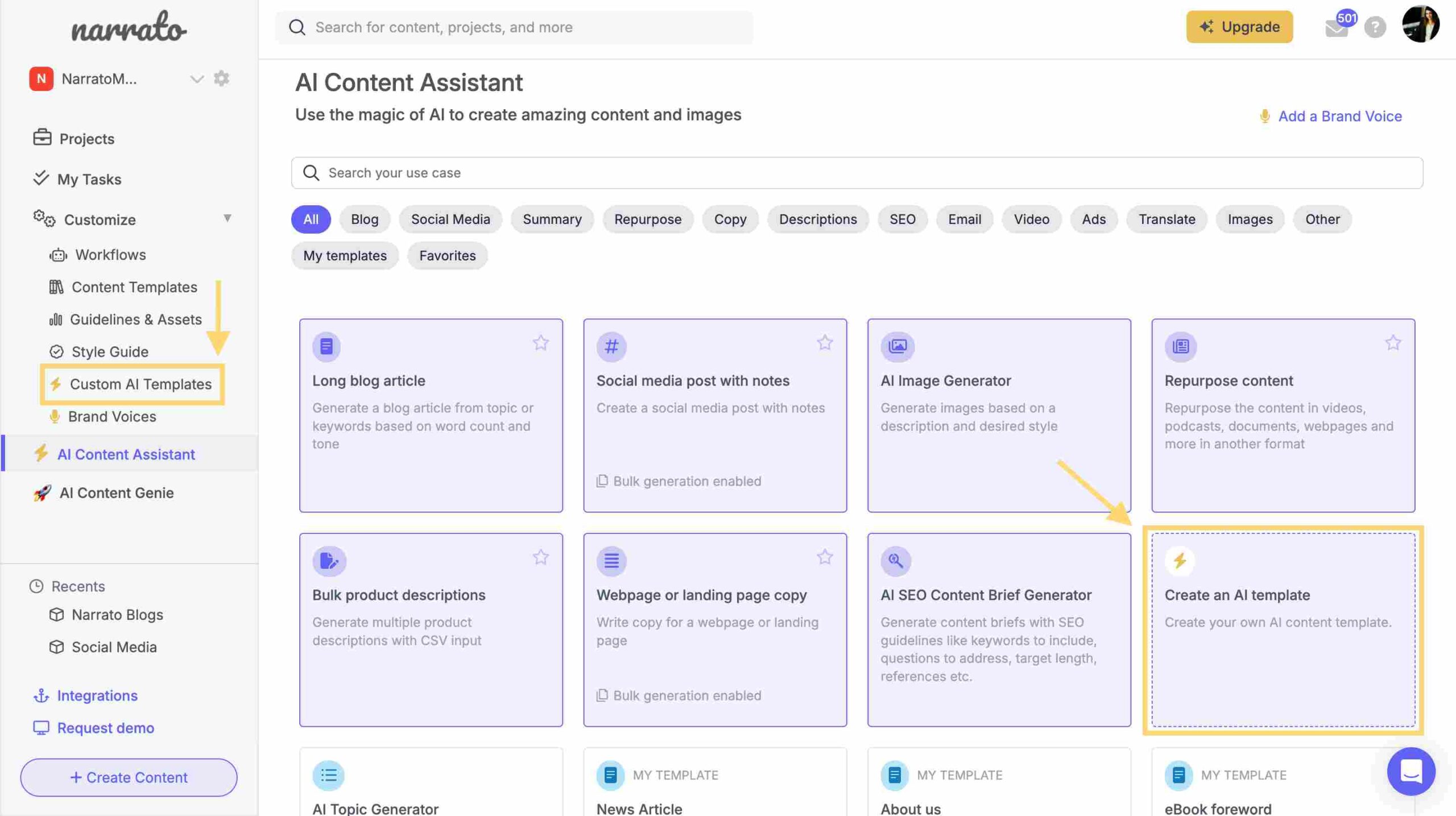Click the Upgrade button
The height and width of the screenshot is (816, 1456).
(1240, 26)
